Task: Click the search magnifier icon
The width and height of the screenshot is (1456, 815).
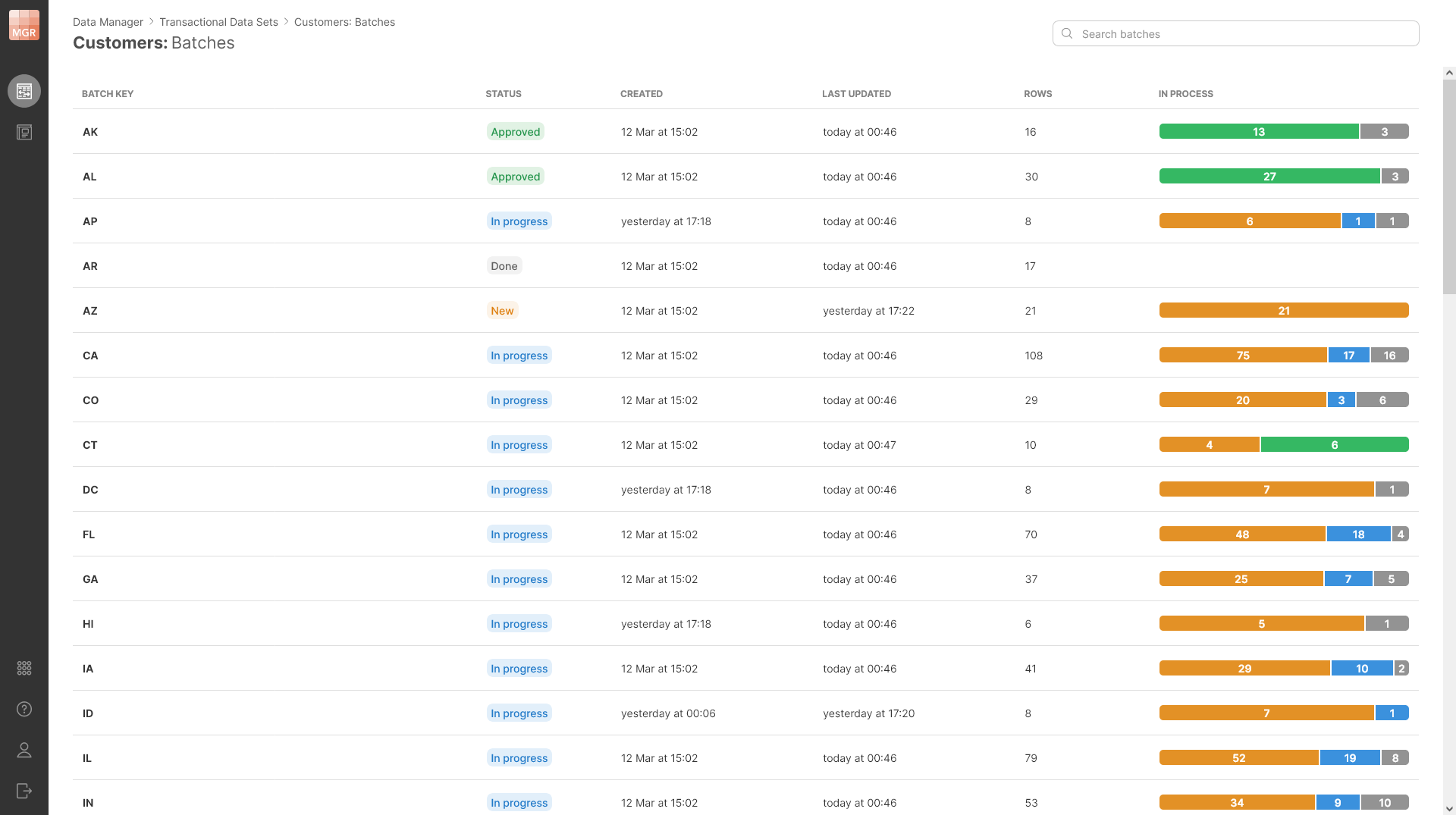Action: click(x=1066, y=33)
